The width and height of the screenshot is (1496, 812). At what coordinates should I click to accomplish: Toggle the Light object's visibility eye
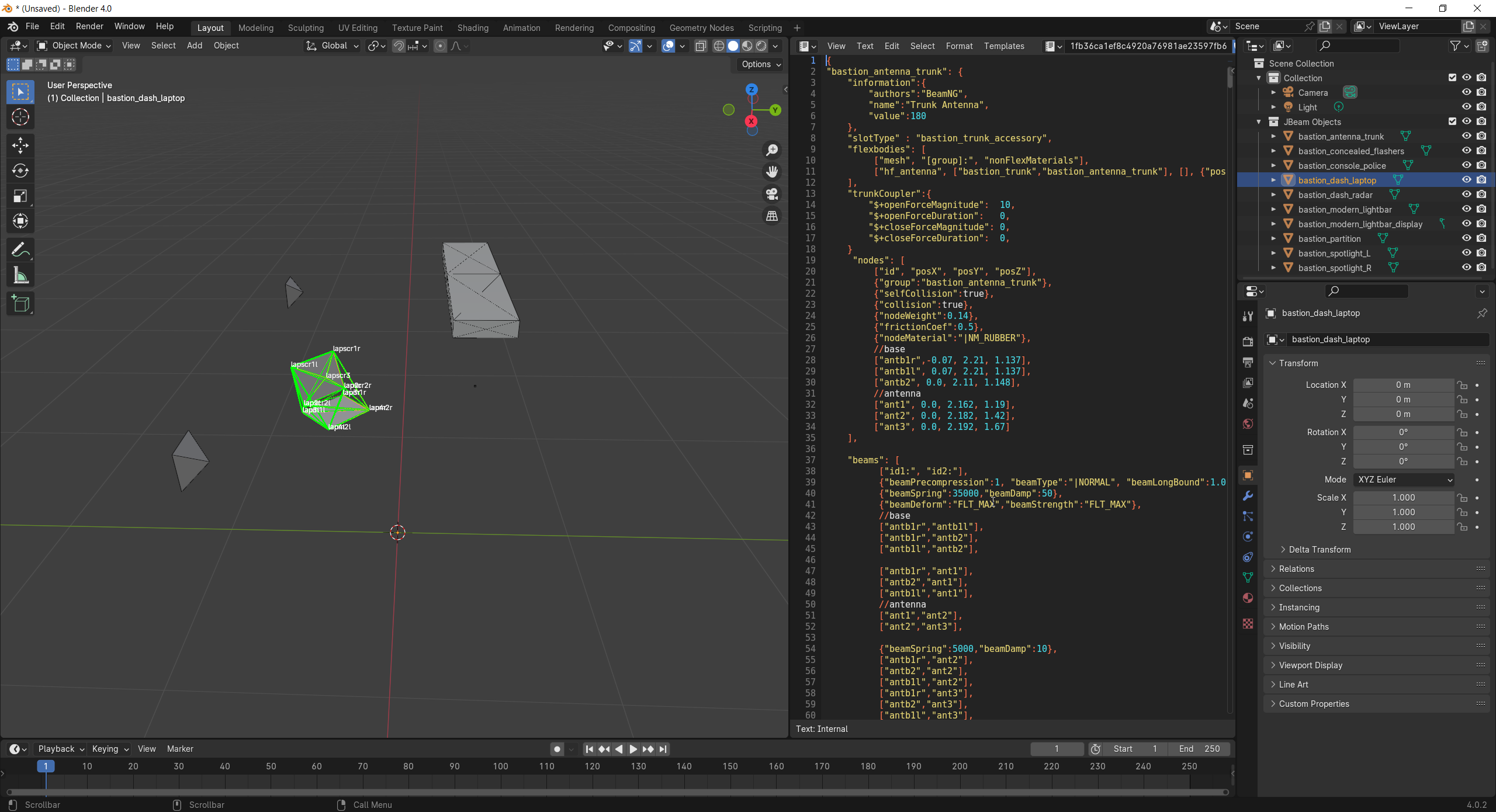pyautogui.click(x=1466, y=107)
